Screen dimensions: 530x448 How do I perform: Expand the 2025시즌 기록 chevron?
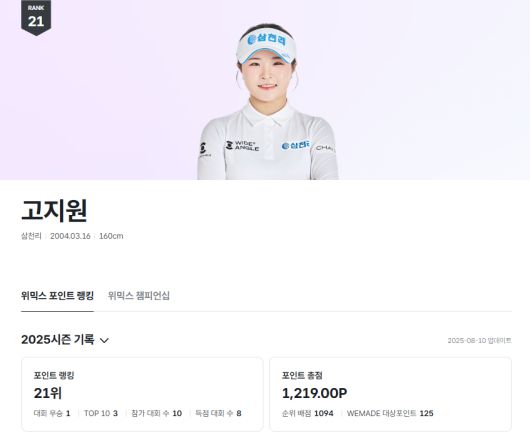click(104, 340)
